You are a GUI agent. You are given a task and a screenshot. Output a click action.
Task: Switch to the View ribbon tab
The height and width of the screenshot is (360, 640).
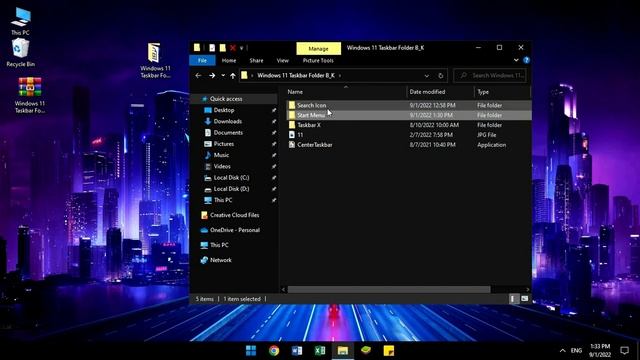282,60
